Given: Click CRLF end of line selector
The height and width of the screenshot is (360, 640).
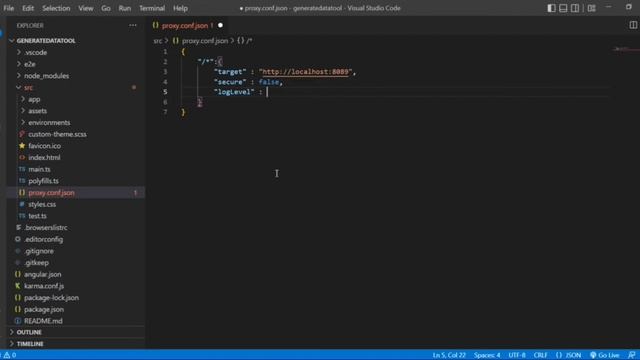Looking at the screenshot, I should [540, 355].
